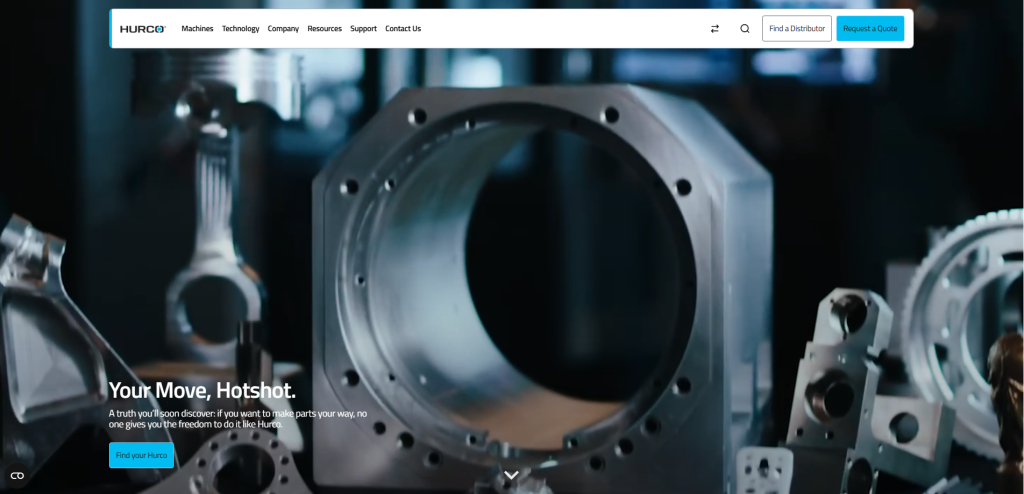Open the Machines menu

(x=197, y=29)
